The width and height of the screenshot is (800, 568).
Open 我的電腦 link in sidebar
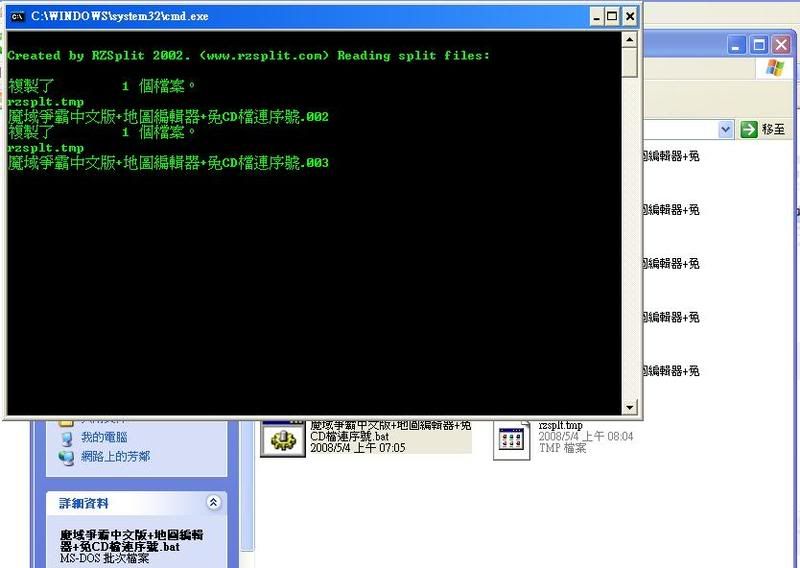click(104, 437)
